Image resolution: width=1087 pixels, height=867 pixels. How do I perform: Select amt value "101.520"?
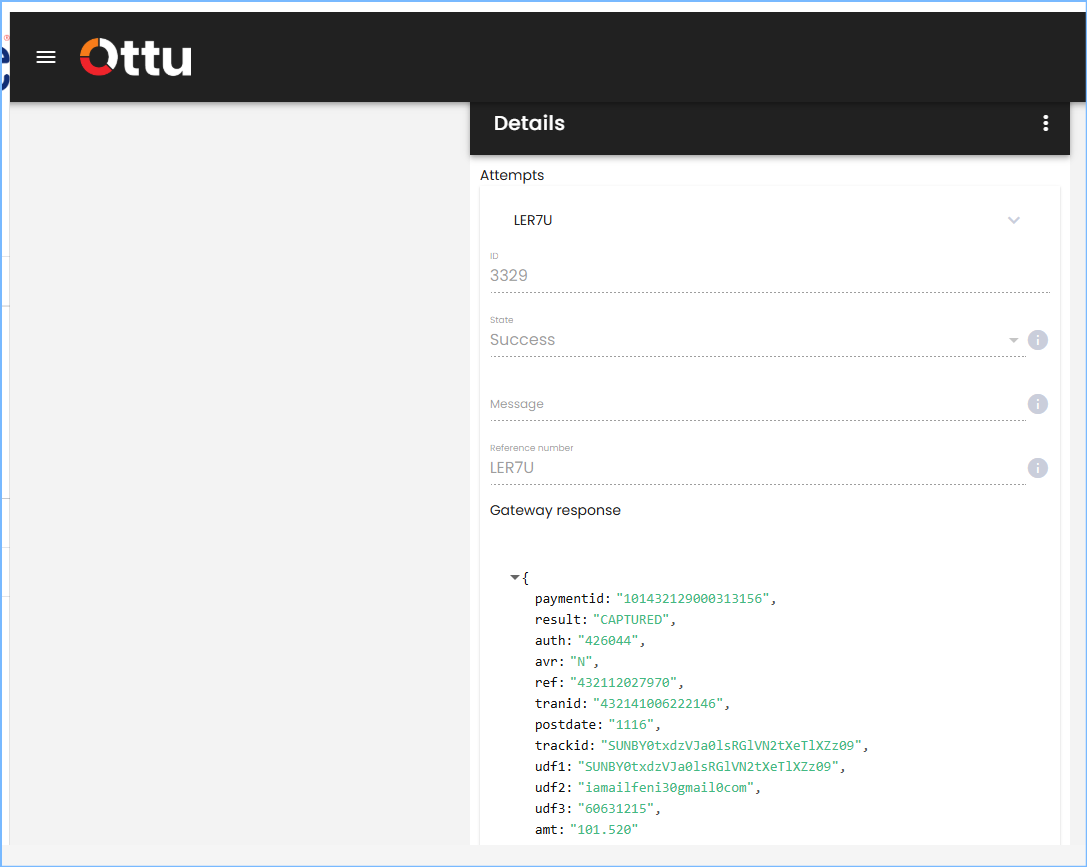point(604,830)
